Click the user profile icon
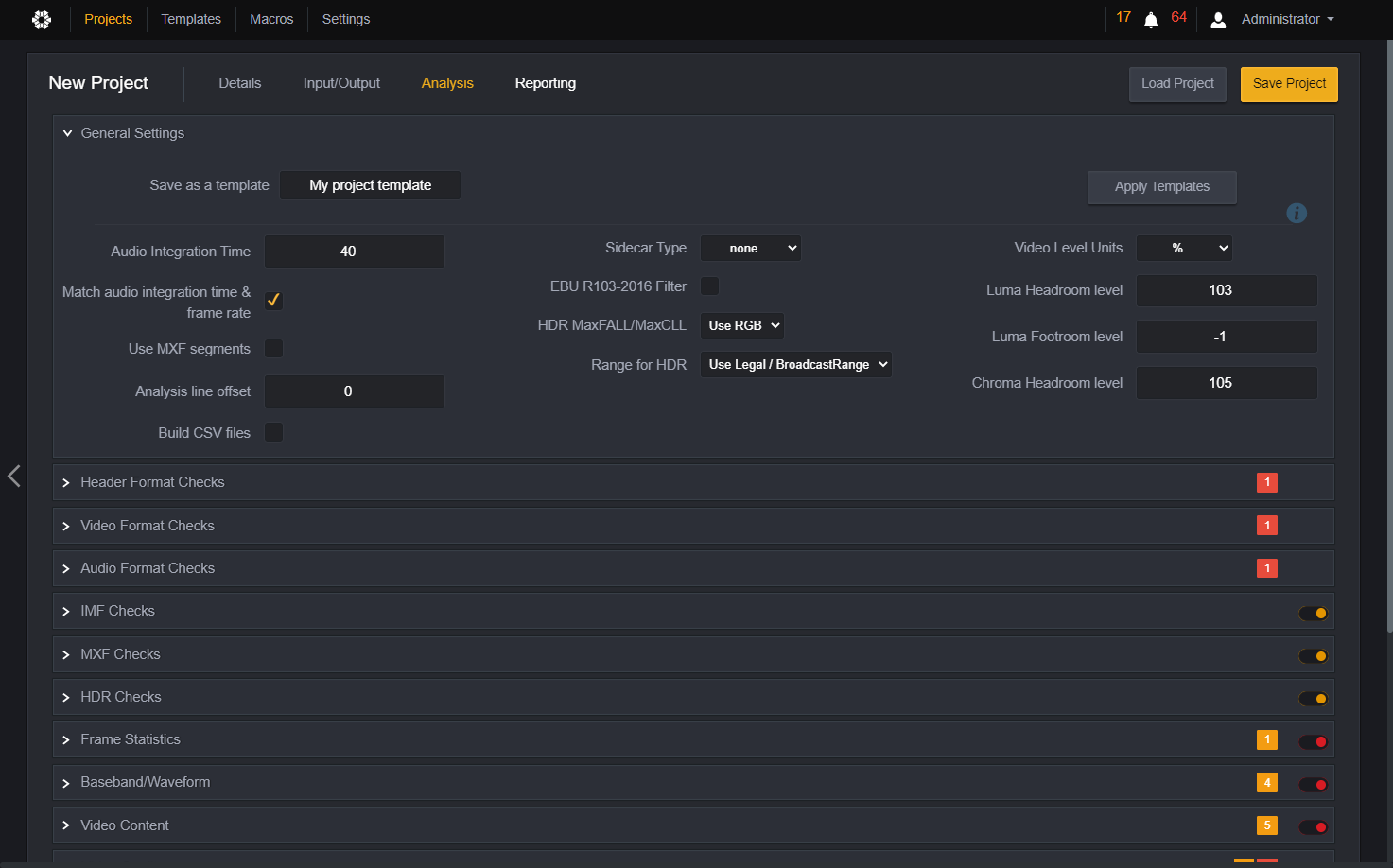1393x868 pixels. pos(1218,20)
